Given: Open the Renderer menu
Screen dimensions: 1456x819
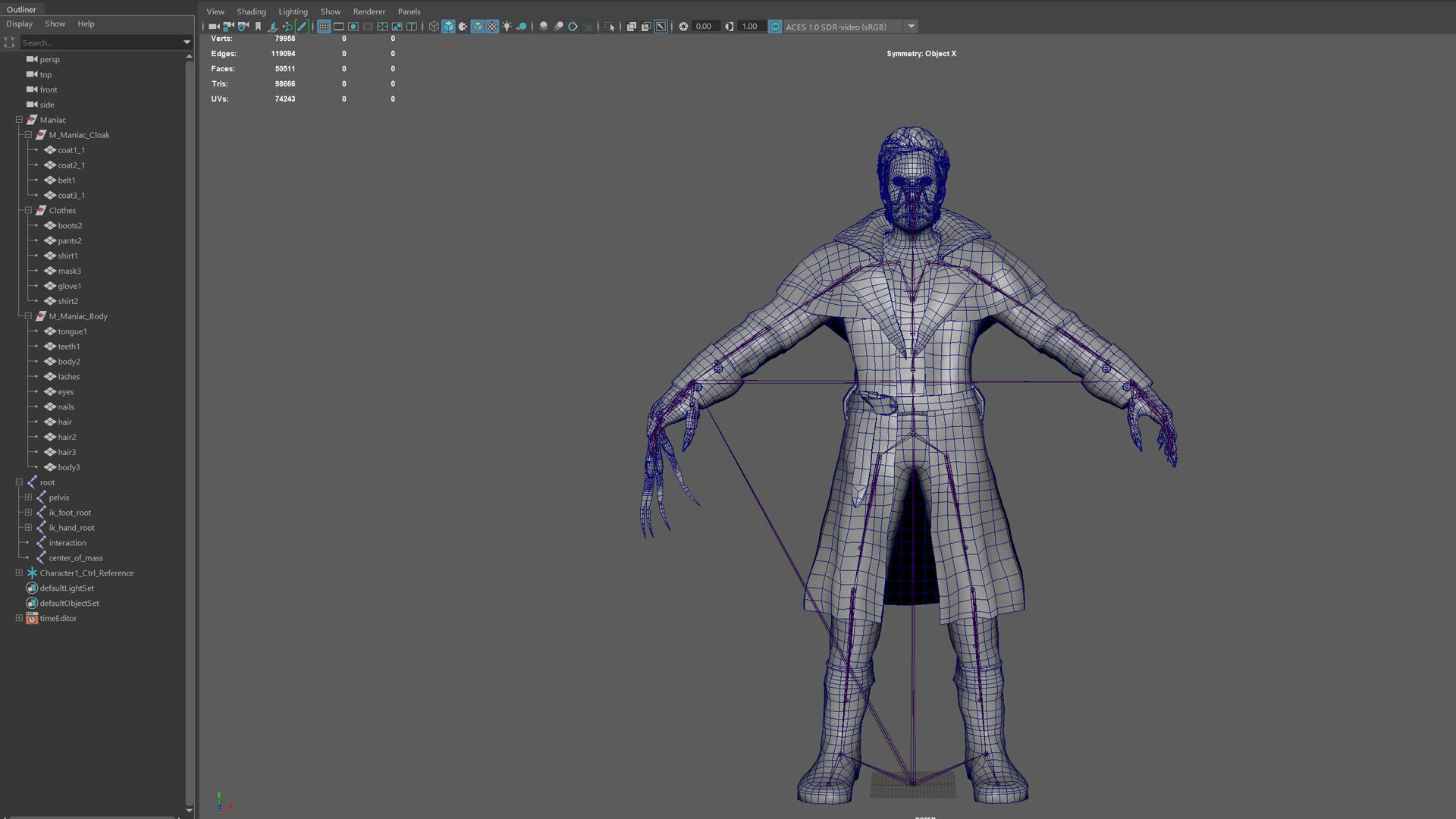Looking at the screenshot, I should point(369,11).
